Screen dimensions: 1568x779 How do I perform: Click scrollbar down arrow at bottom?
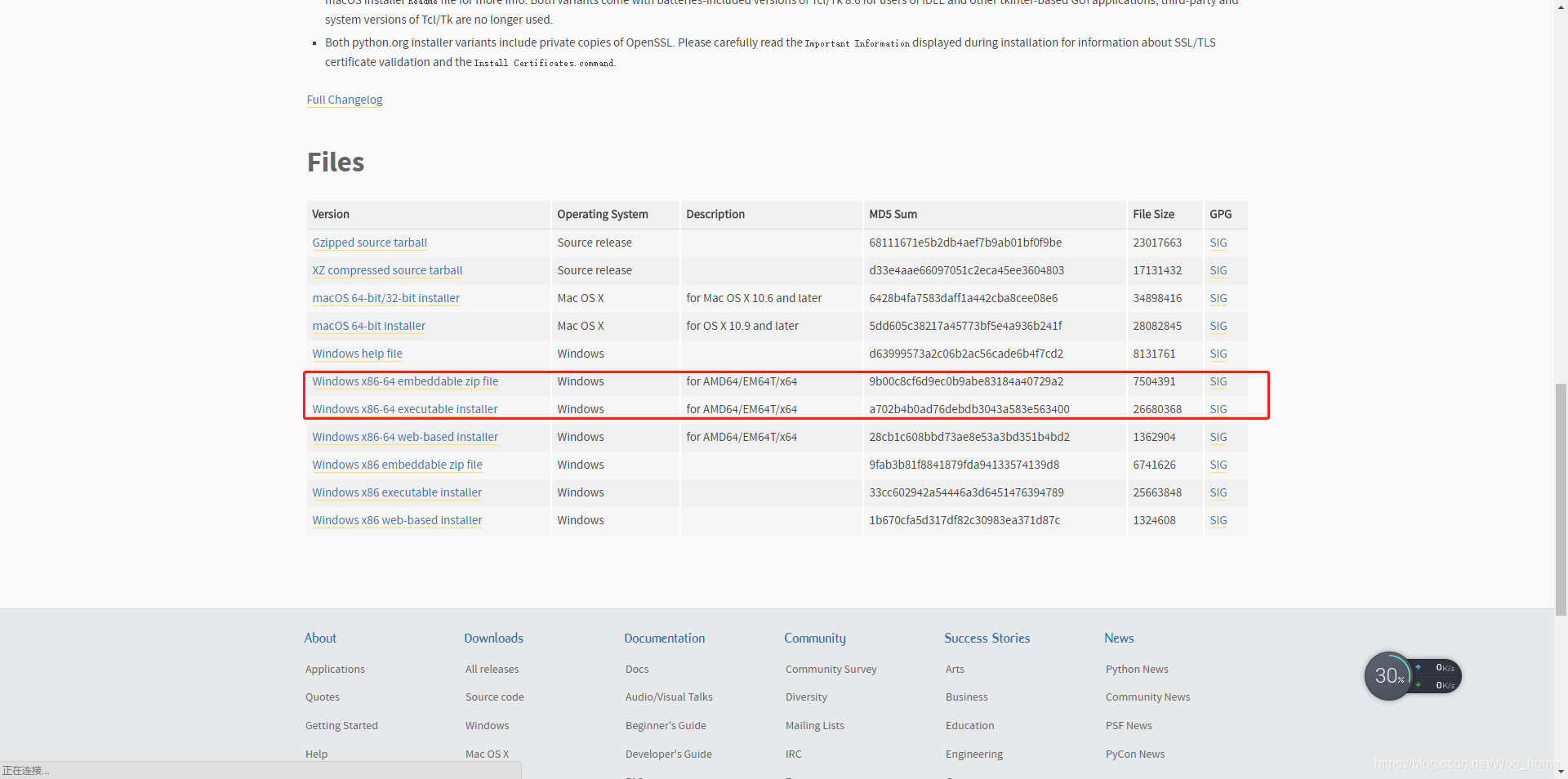[x=1561, y=772]
